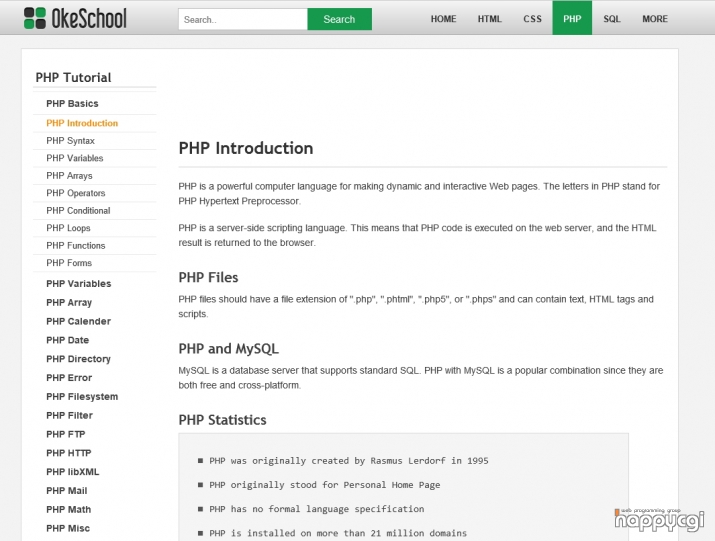Open the PHP Introduction sidebar link
This screenshot has width=715, height=541.
82,123
